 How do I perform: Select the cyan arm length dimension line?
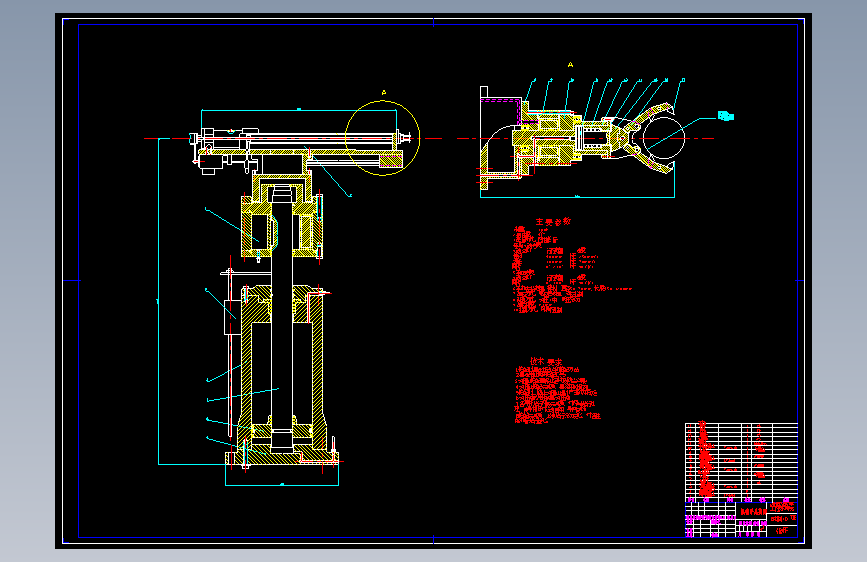click(299, 110)
